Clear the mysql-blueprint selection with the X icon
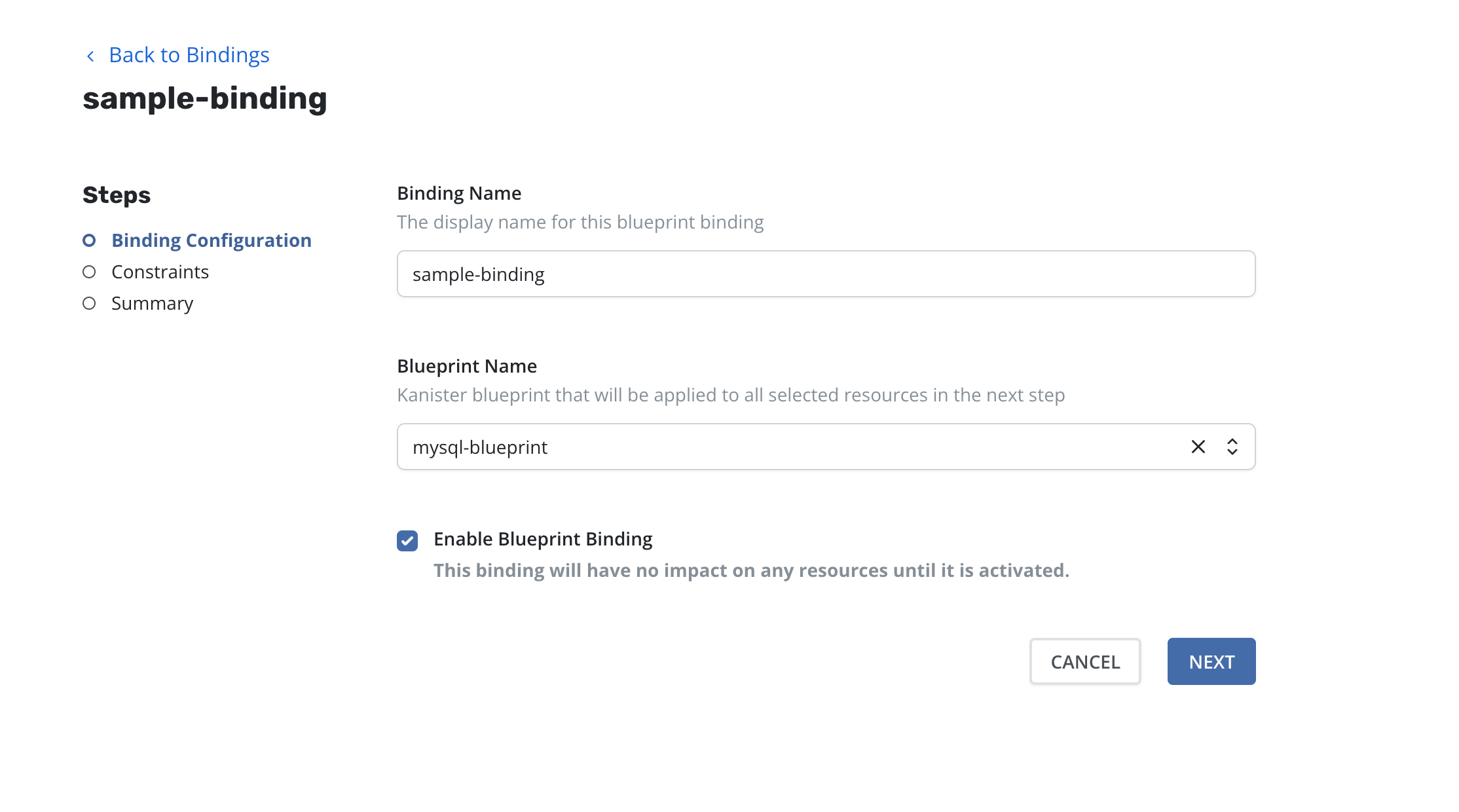The width and height of the screenshot is (1459, 812). click(1198, 447)
